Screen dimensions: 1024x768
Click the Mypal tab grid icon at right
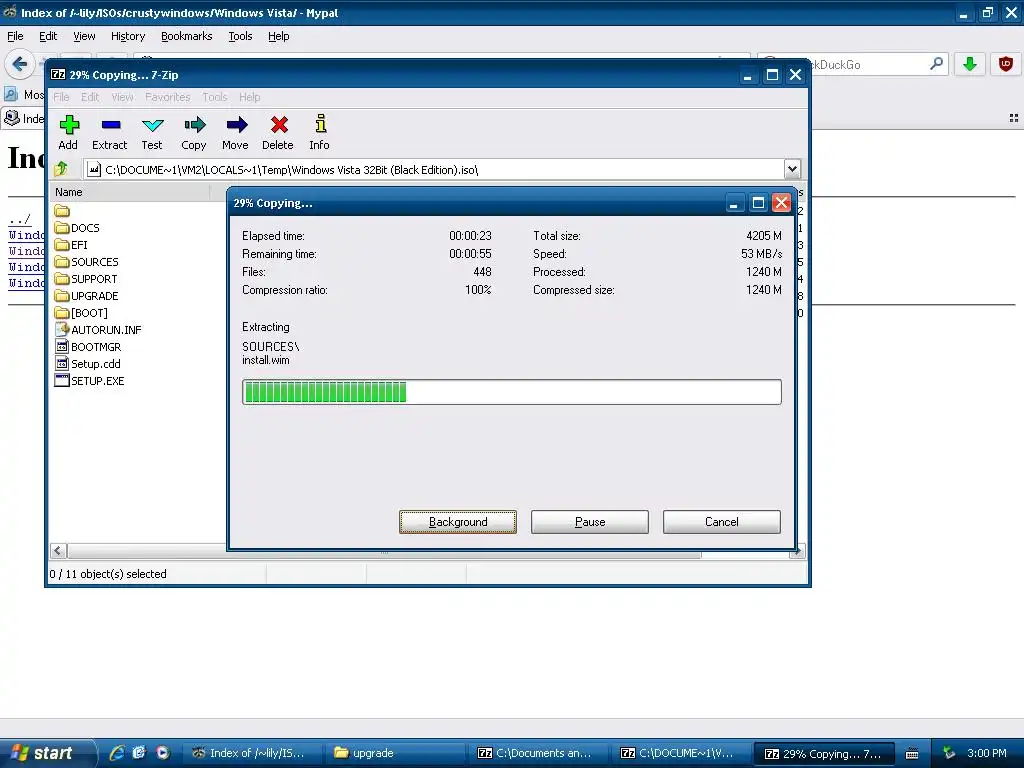click(x=1014, y=118)
